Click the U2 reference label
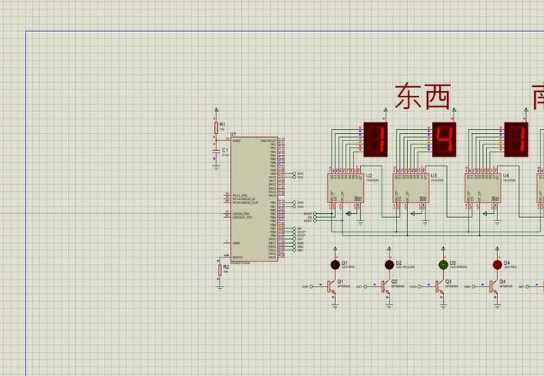This screenshot has height=376, width=544. (369, 176)
